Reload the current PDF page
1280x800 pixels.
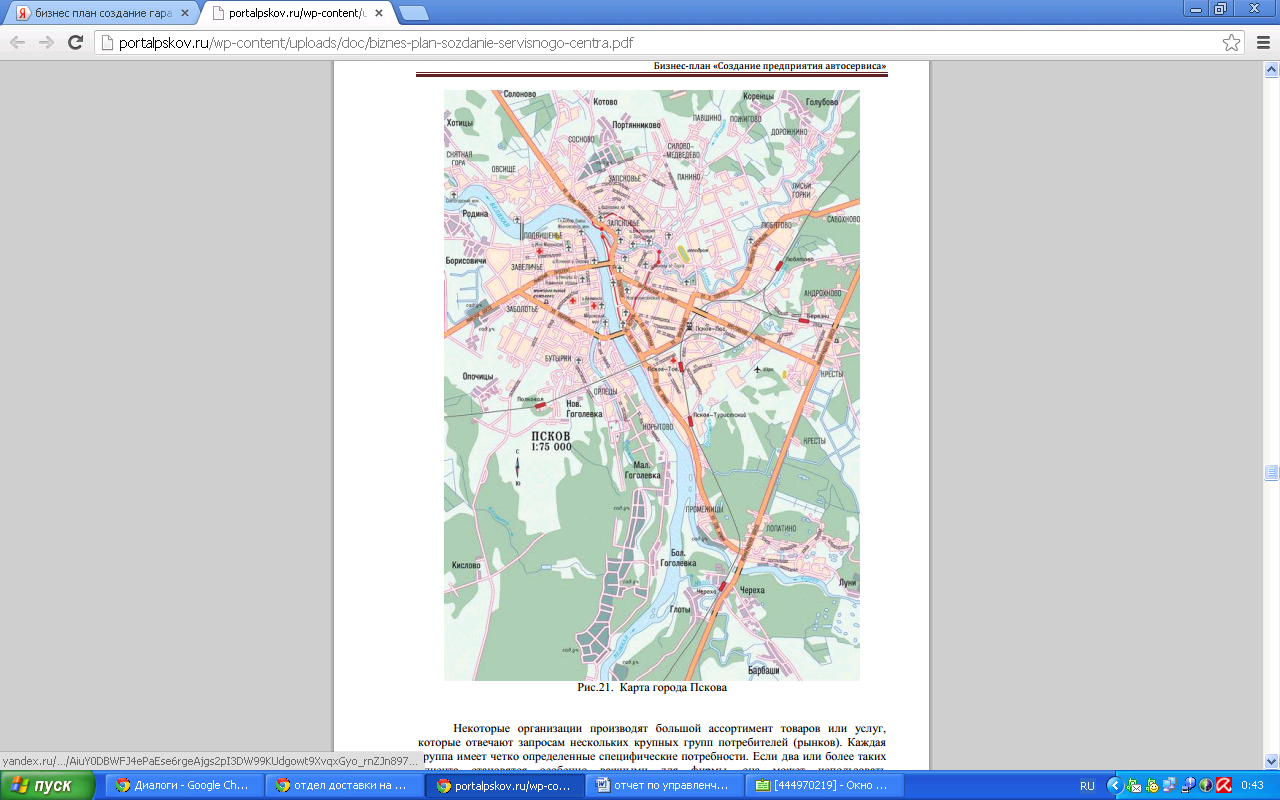(75, 42)
